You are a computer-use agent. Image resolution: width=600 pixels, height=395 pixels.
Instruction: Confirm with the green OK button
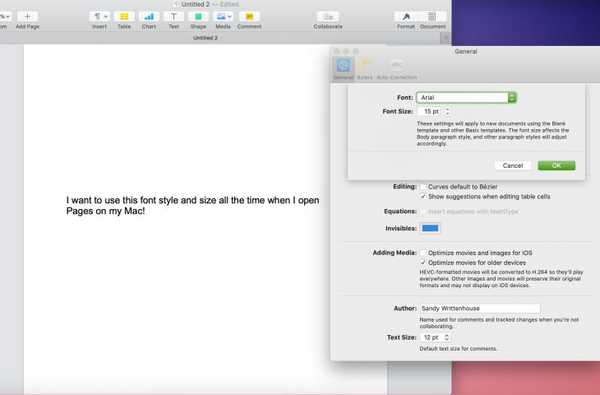pos(556,165)
